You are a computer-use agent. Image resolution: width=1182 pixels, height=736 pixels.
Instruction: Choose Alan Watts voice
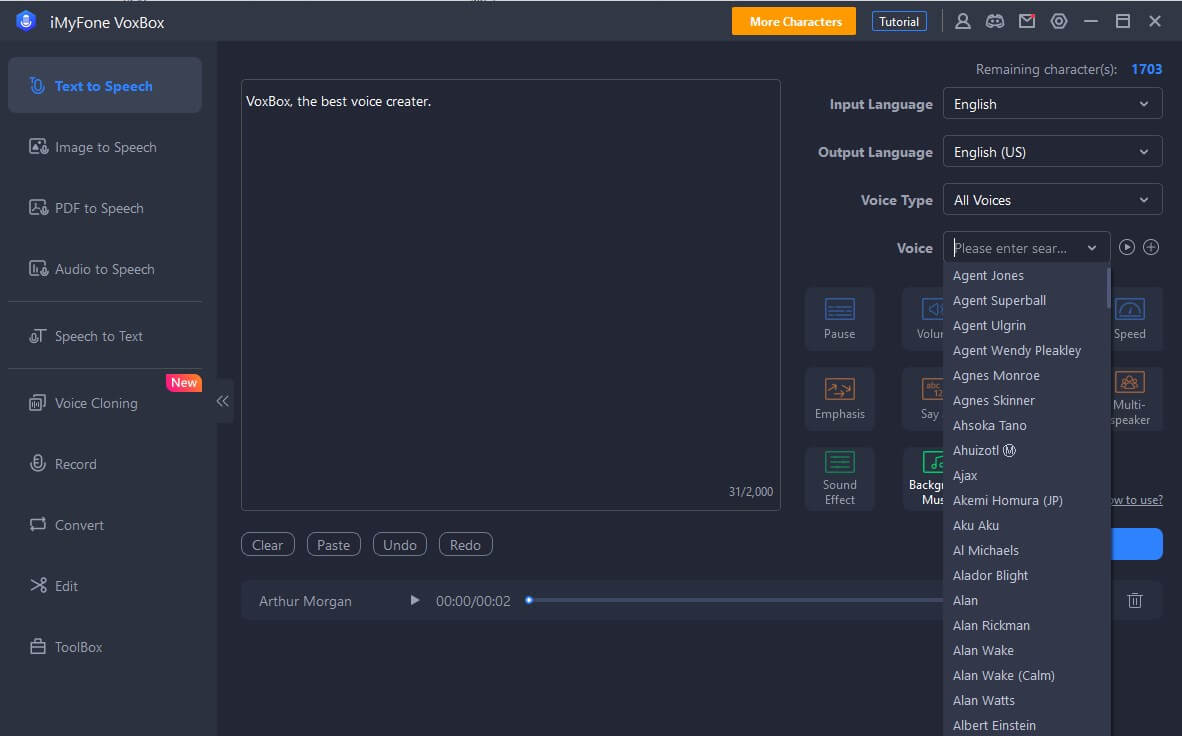click(x=1025, y=700)
